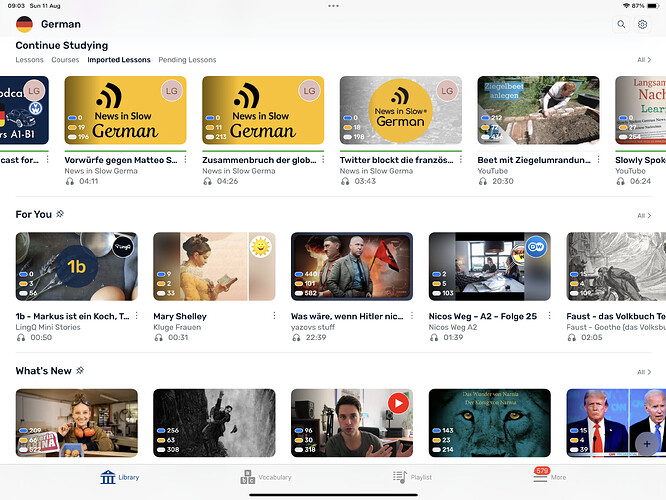Open the Narnia lion lesson thumbnail

(x=490, y=423)
